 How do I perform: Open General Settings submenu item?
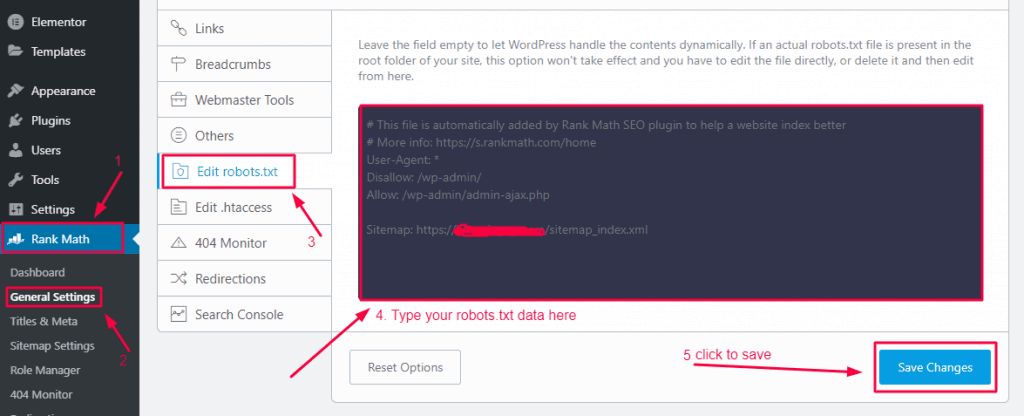[53, 297]
